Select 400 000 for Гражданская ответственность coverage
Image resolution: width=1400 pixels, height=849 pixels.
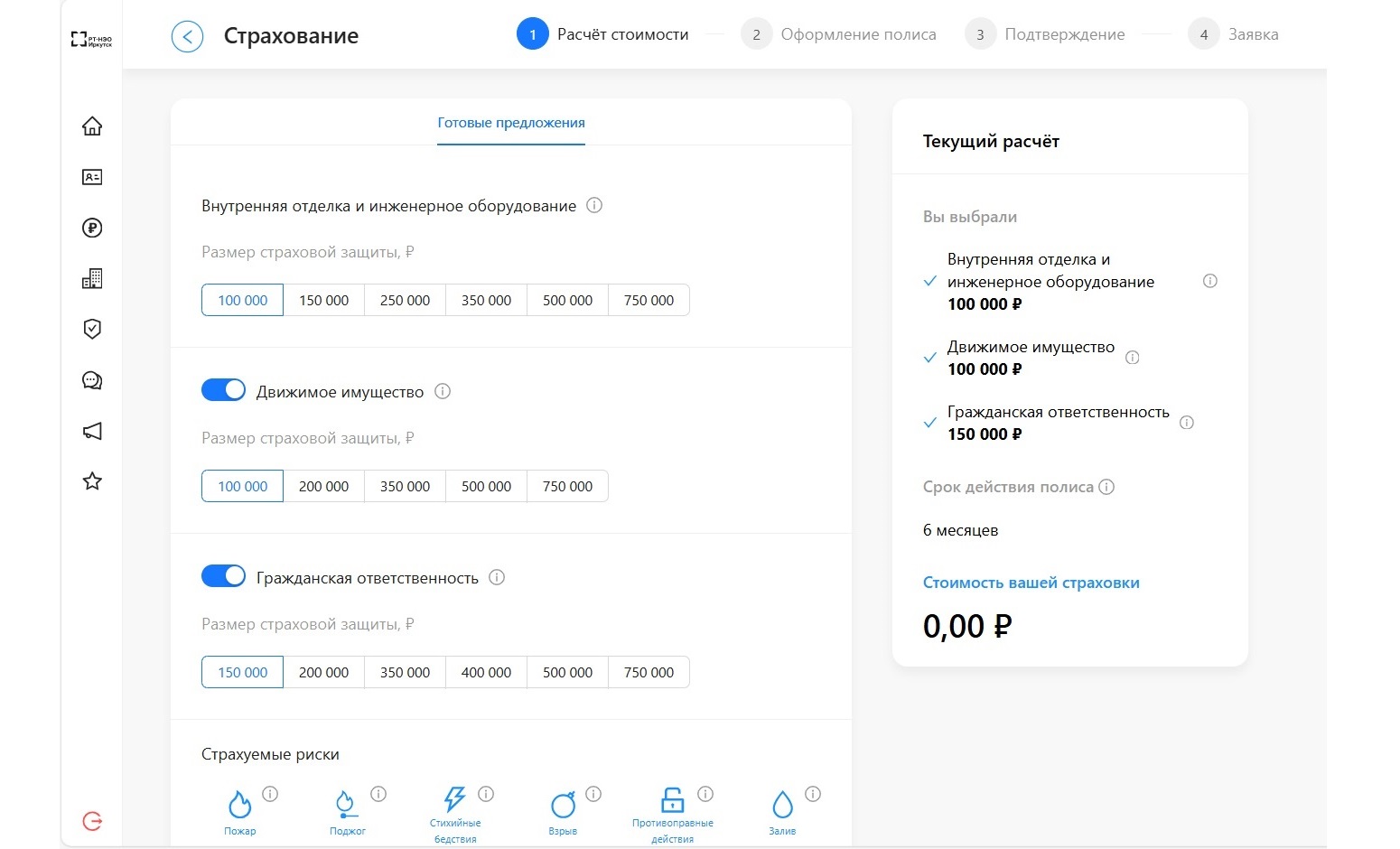[x=487, y=672]
